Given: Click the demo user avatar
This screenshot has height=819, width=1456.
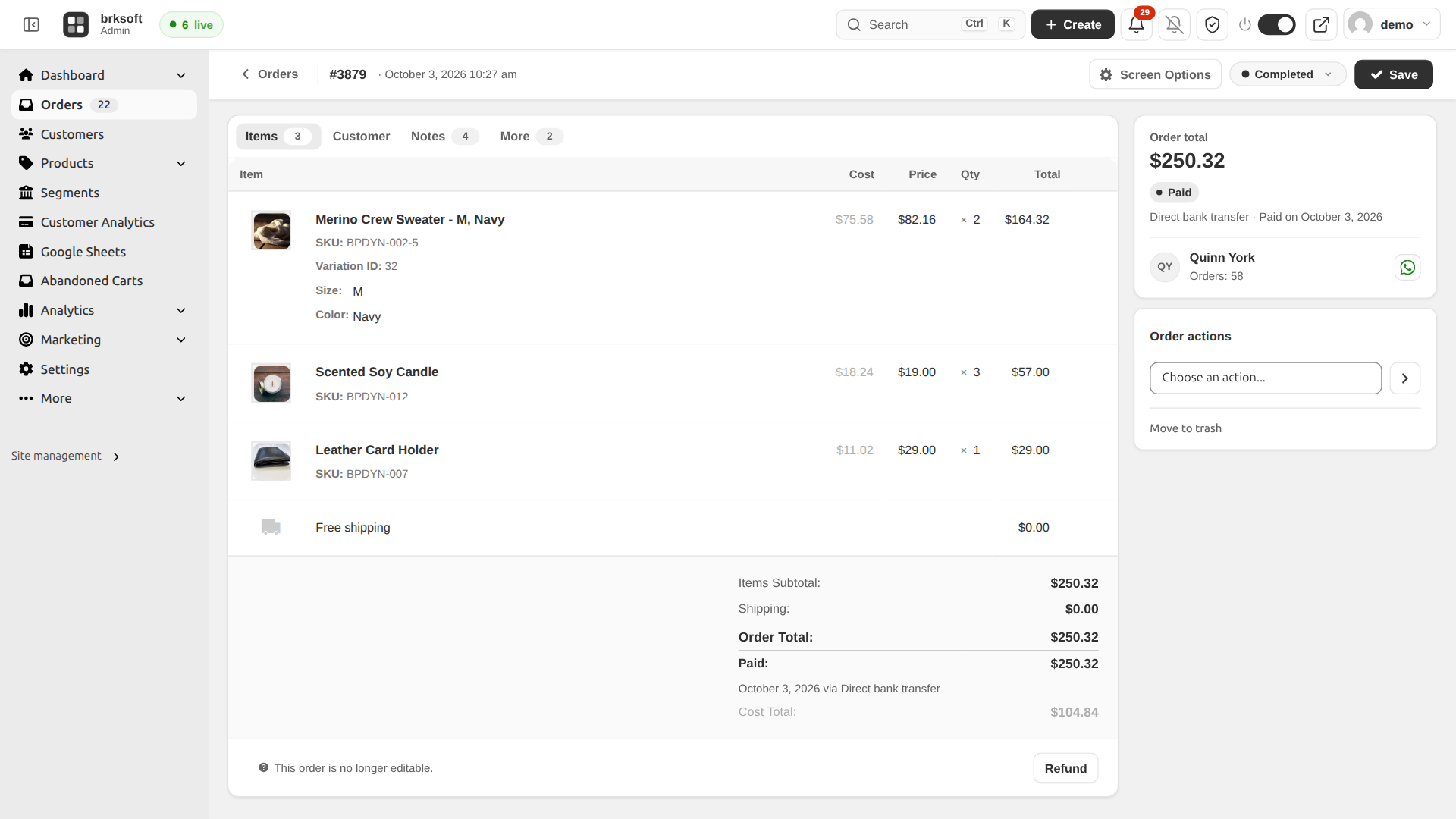Looking at the screenshot, I should coord(1360,24).
